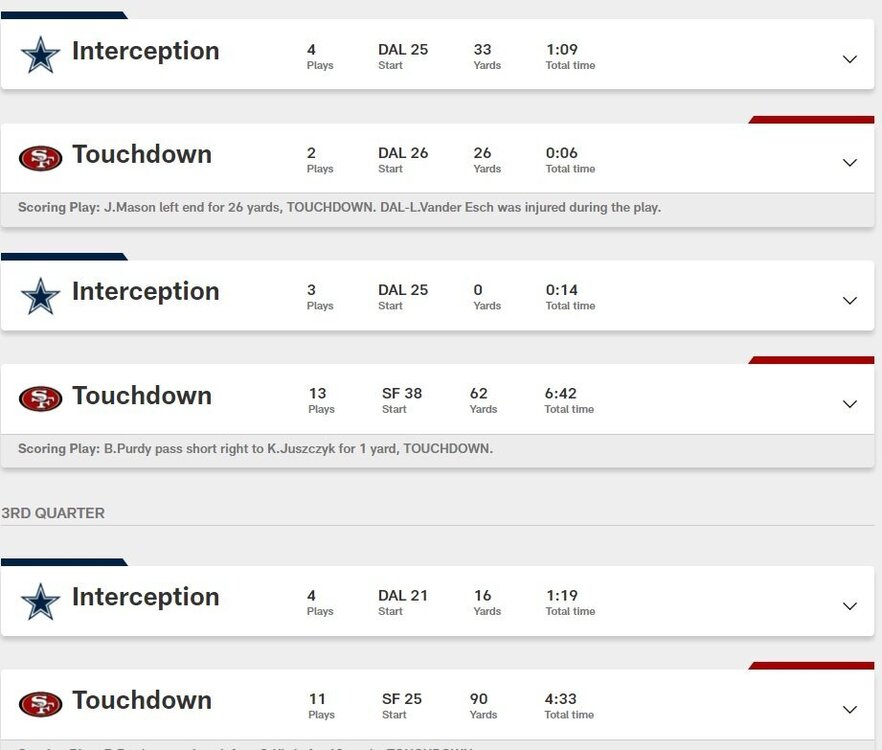Click 49ers logo on 13-play touchdown drive
The height and width of the screenshot is (750, 882).
point(41,399)
